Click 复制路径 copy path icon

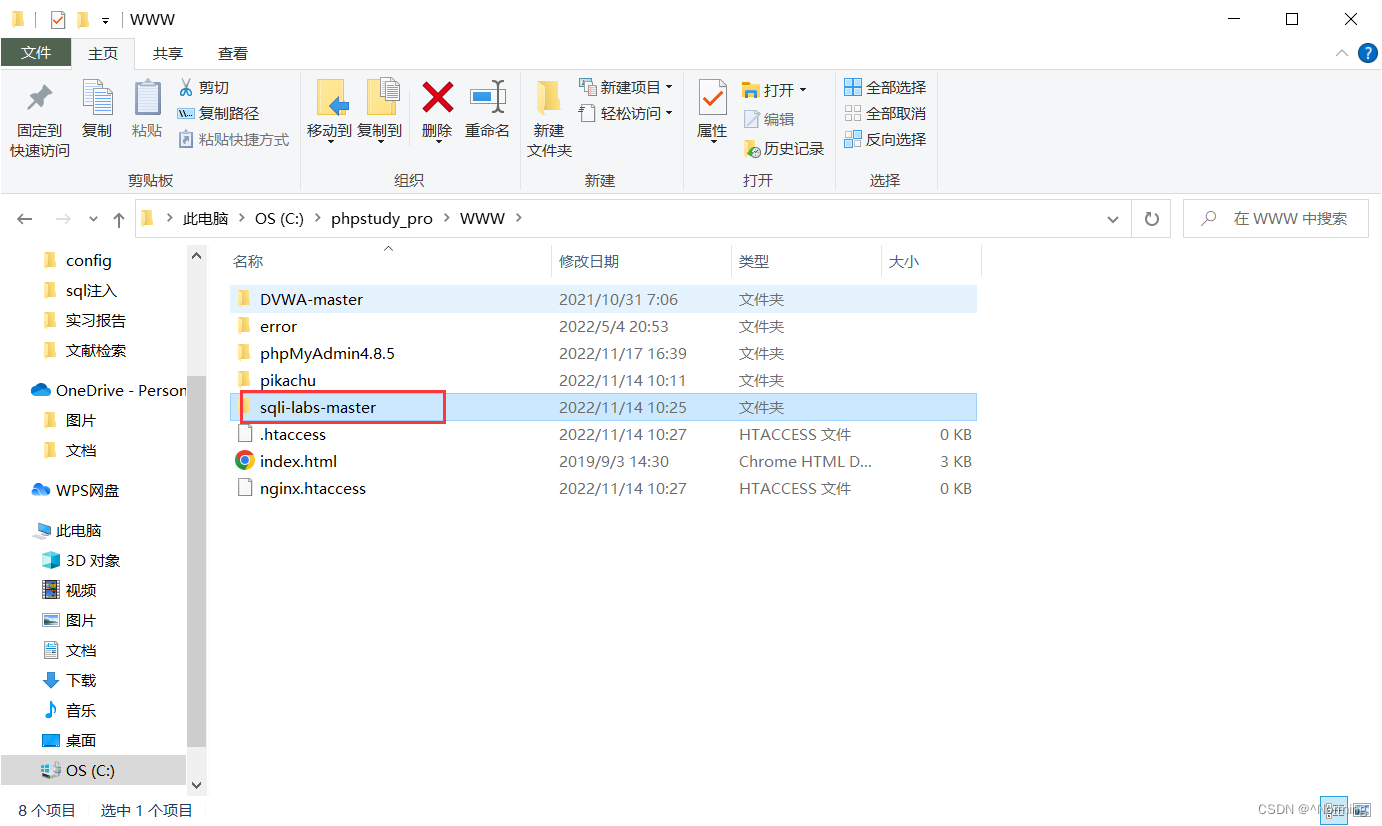(x=186, y=113)
